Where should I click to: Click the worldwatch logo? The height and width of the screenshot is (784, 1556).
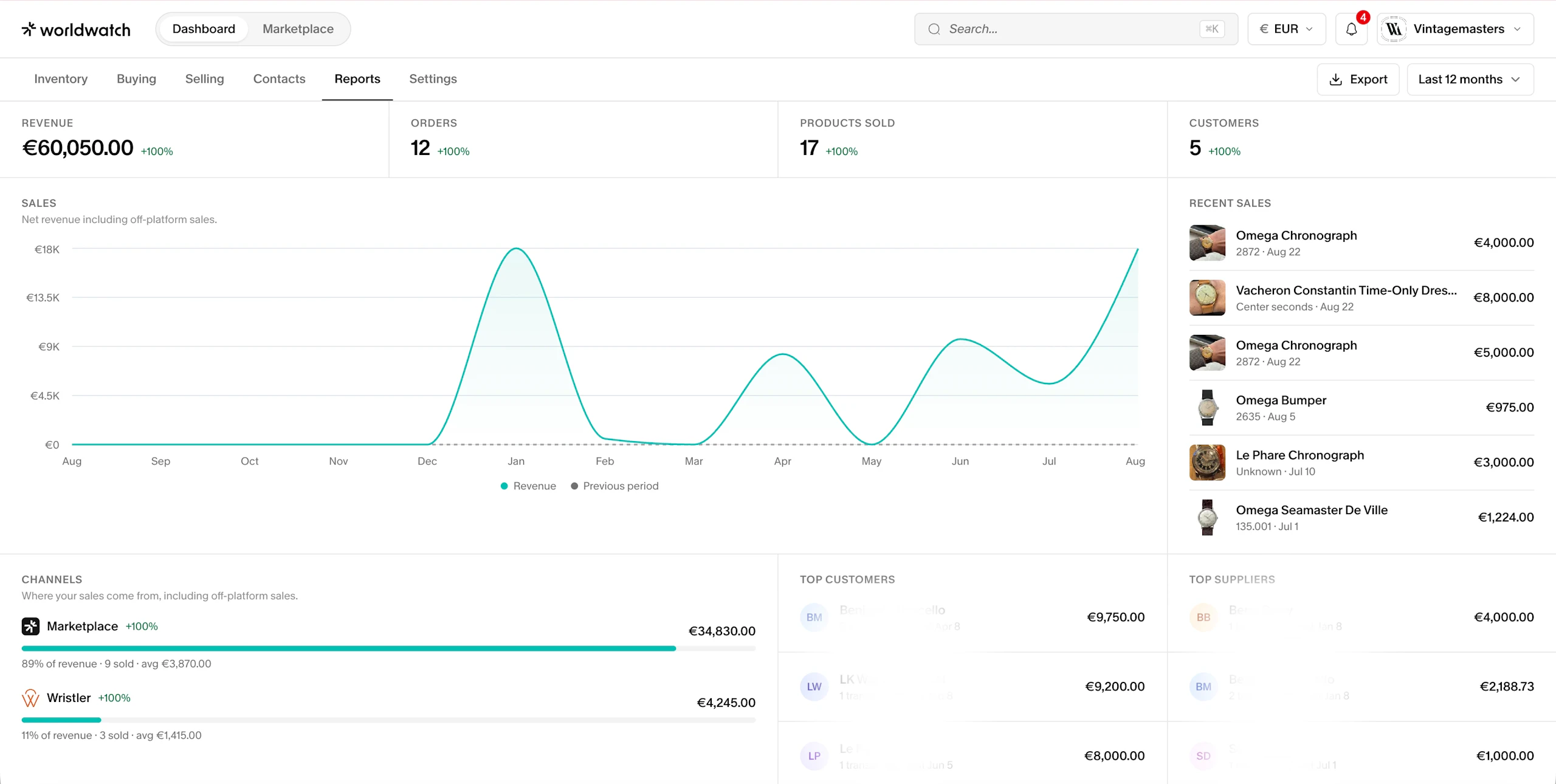pyautogui.click(x=76, y=29)
